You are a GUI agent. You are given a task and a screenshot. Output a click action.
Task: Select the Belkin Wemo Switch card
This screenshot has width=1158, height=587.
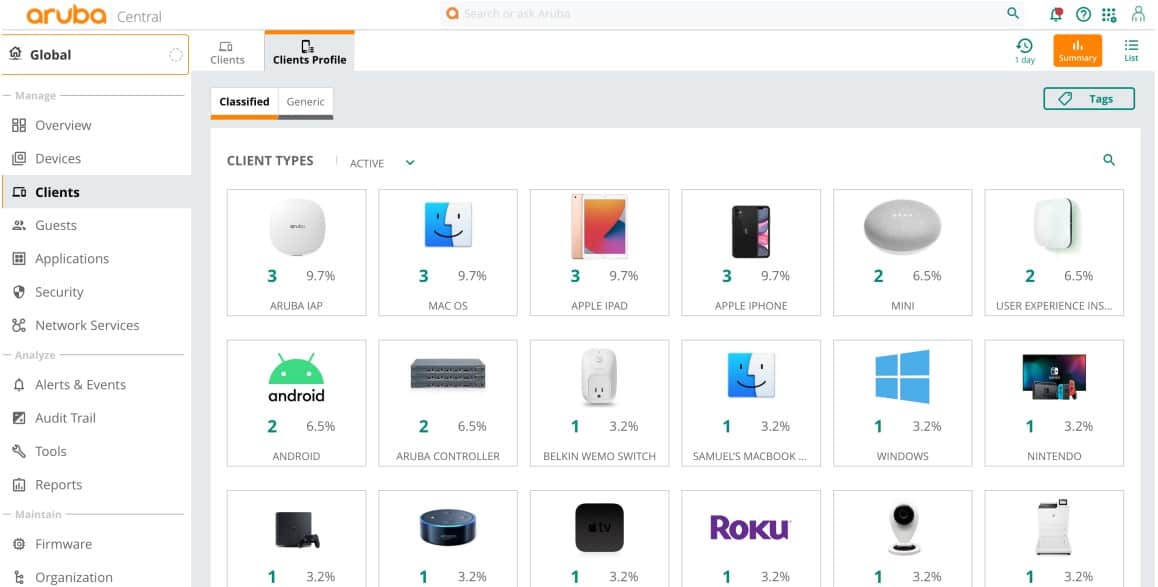tap(600, 403)
